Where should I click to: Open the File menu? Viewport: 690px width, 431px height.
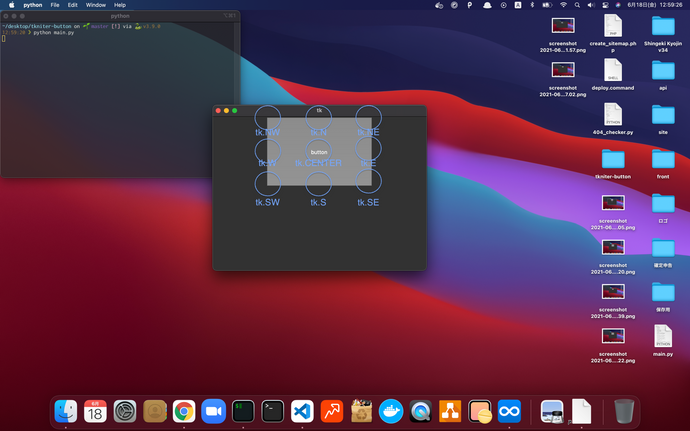pyautogui.click(x=55, y=5)
